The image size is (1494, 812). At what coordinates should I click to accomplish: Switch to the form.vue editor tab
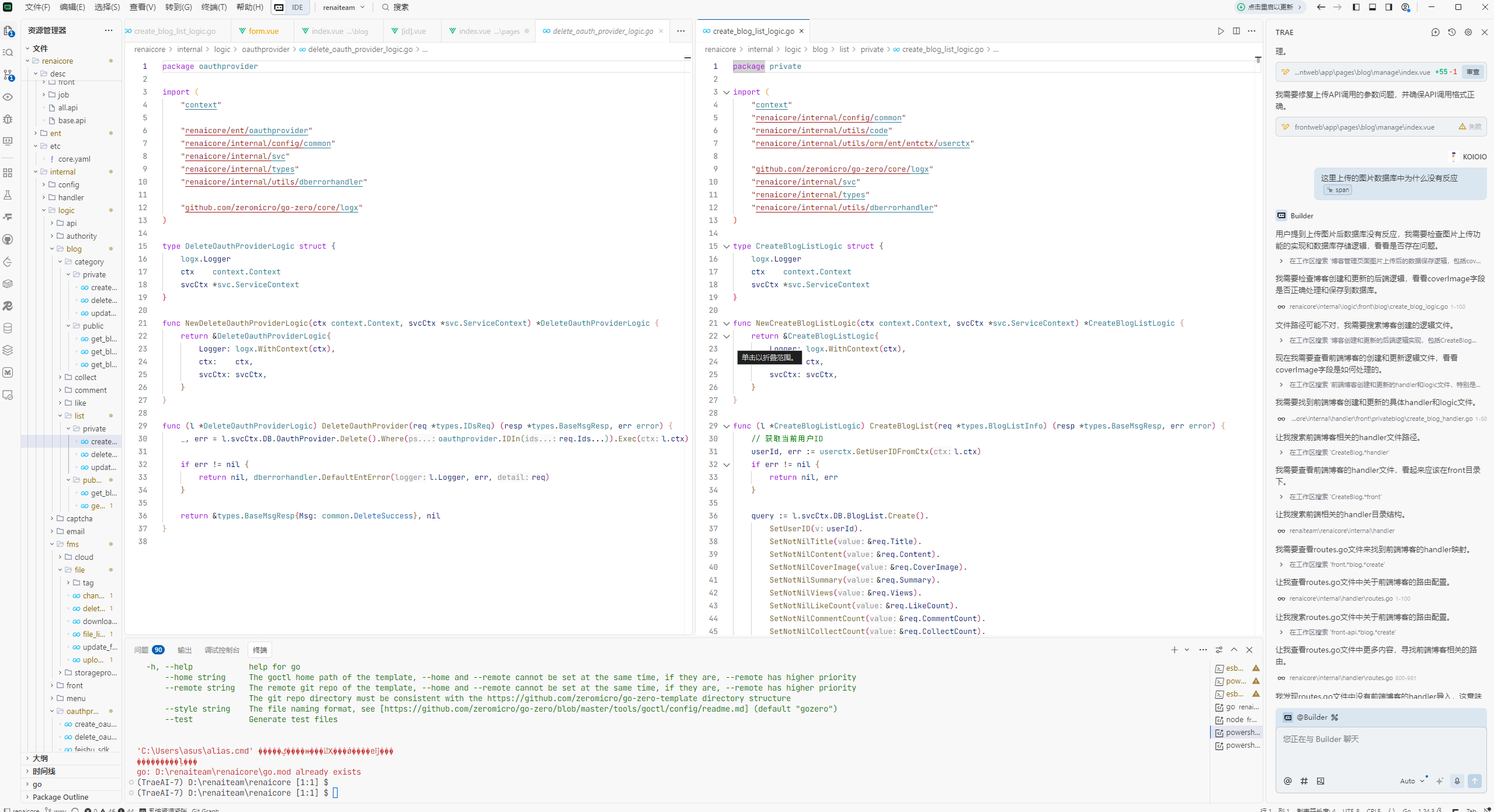tap(263, 31)
